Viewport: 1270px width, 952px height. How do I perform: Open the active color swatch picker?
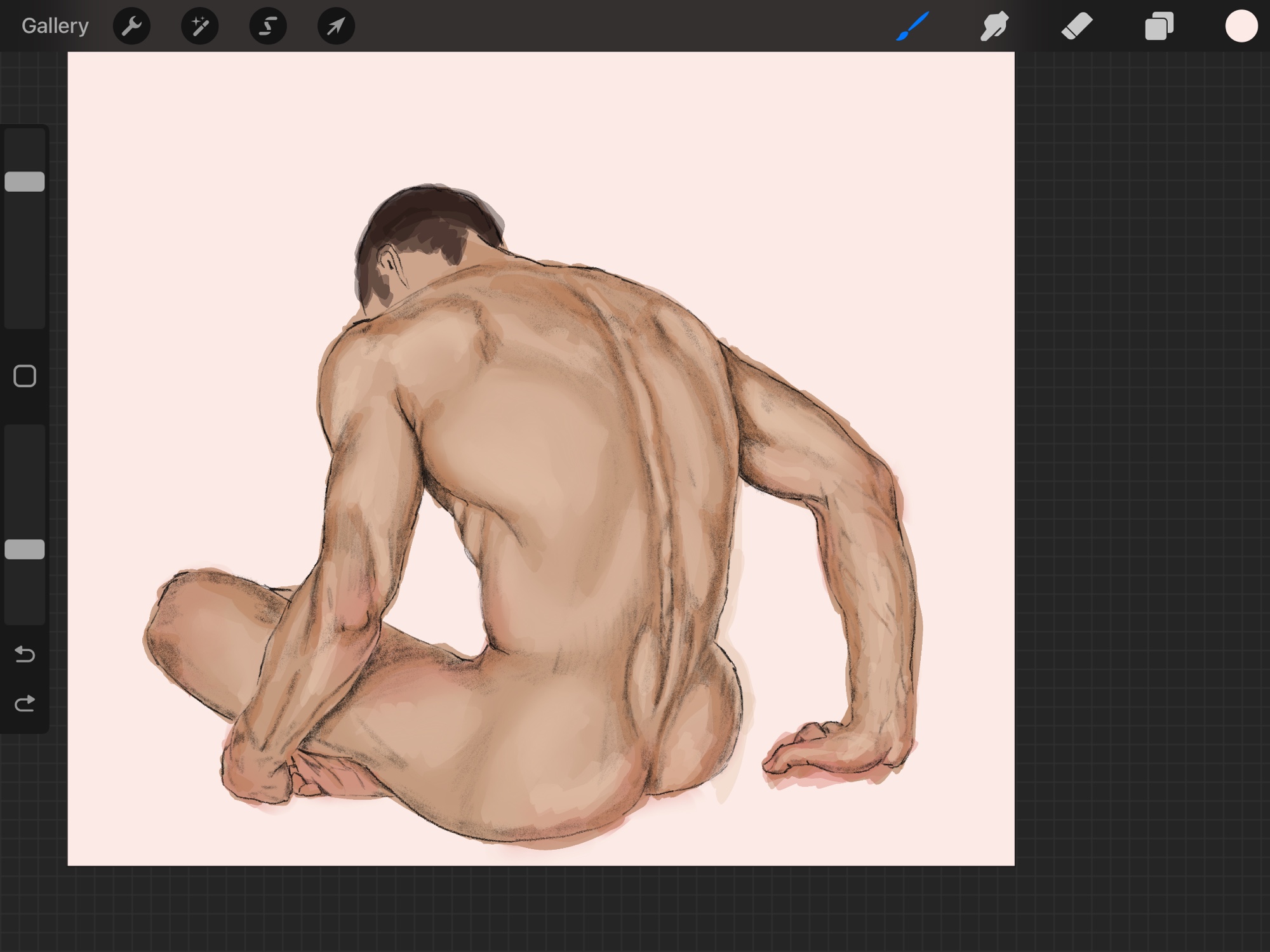pos(1241,26)
